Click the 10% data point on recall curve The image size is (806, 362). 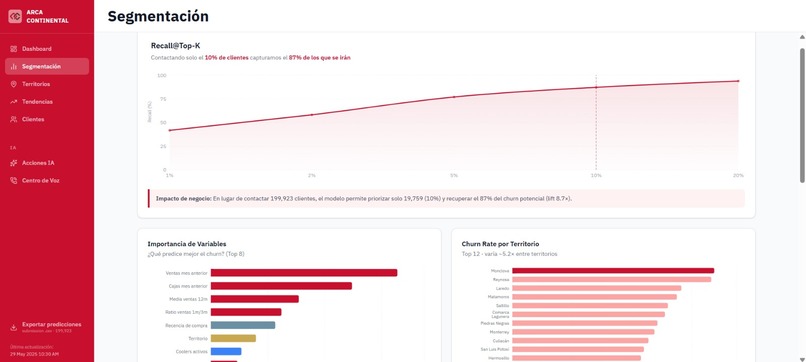click(596, 87)
